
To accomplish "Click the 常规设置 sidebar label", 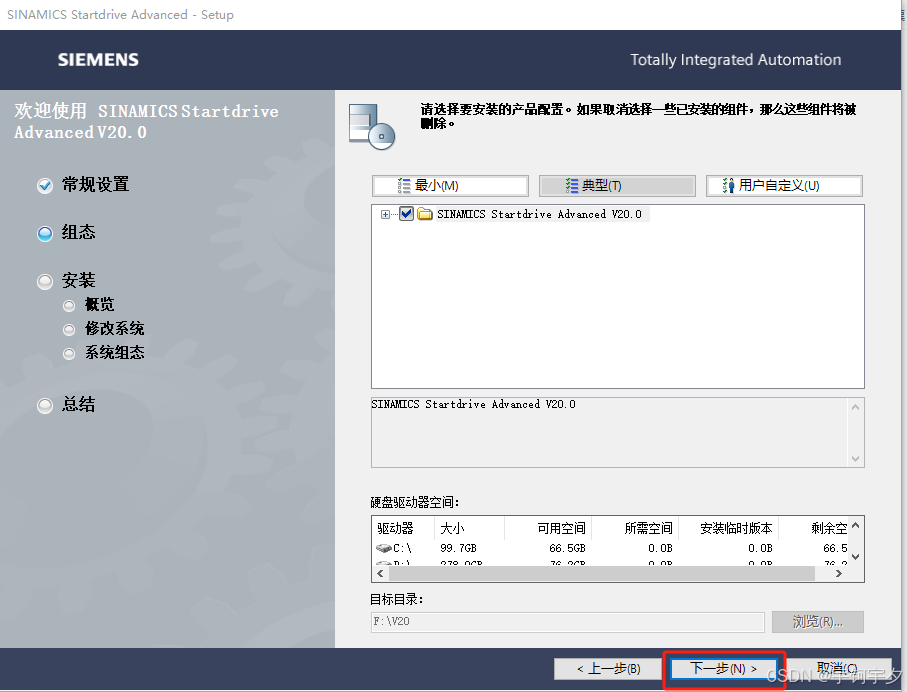I will pos(95,185).
